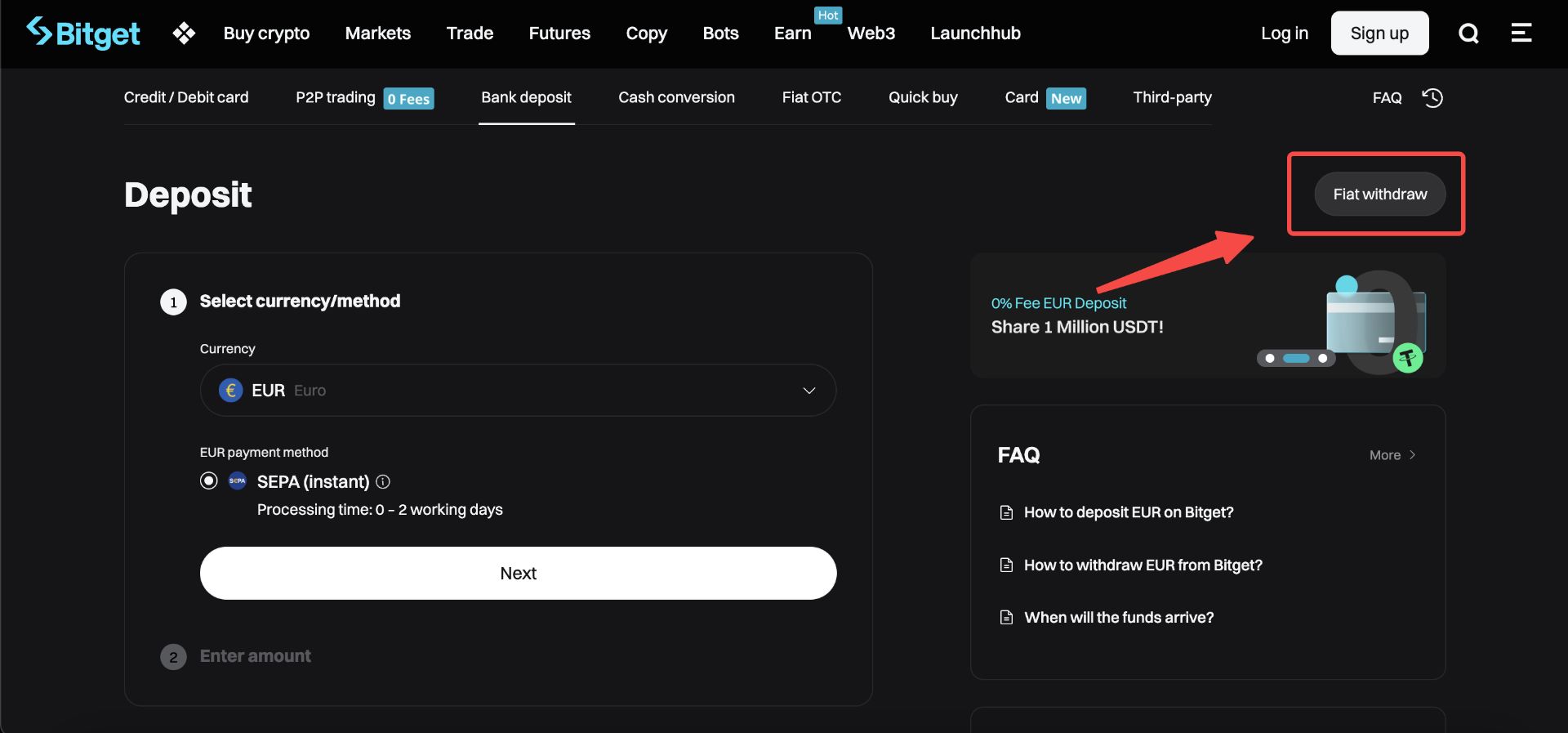This screenshot has width=1568, height=733.
Task: Open the four-diamond apps grid icon
Action: pyautogui.click(x=184, y=34)
